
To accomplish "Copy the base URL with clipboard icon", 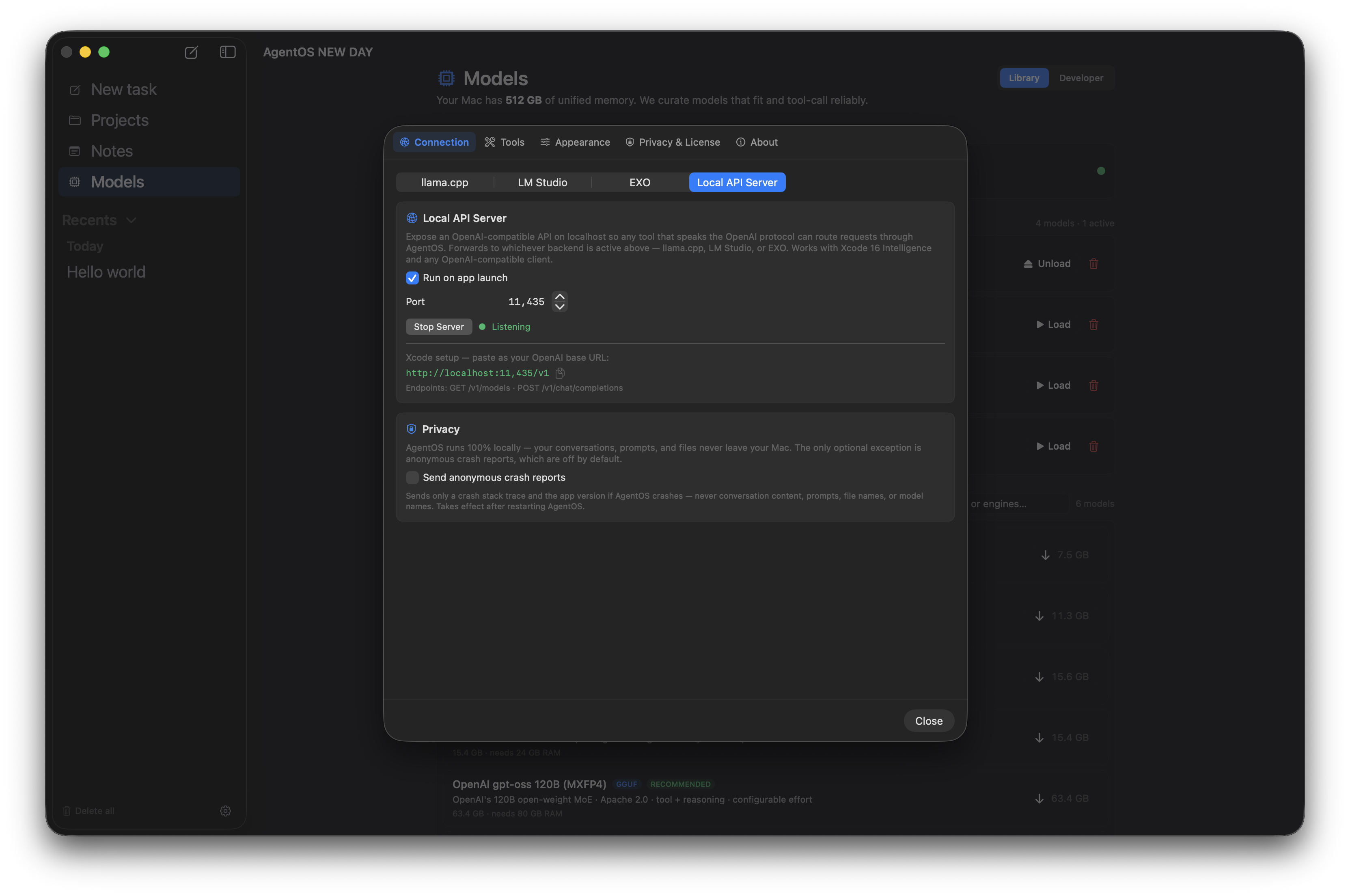I will tap(560, 373).
